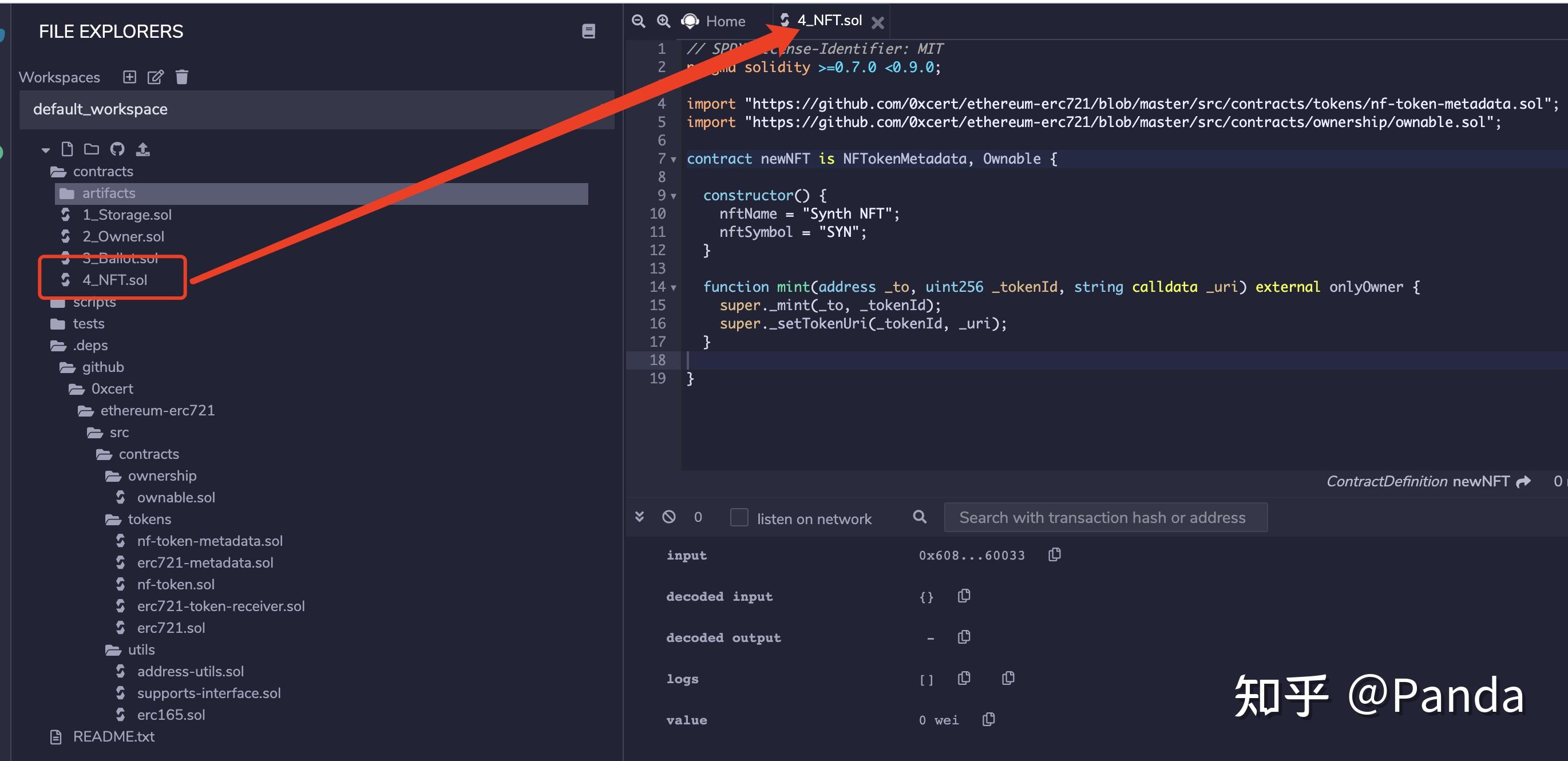Copy the input value 0x608...60033
The width and height of the screenshot is (1568, 761).
(1054, 554)
